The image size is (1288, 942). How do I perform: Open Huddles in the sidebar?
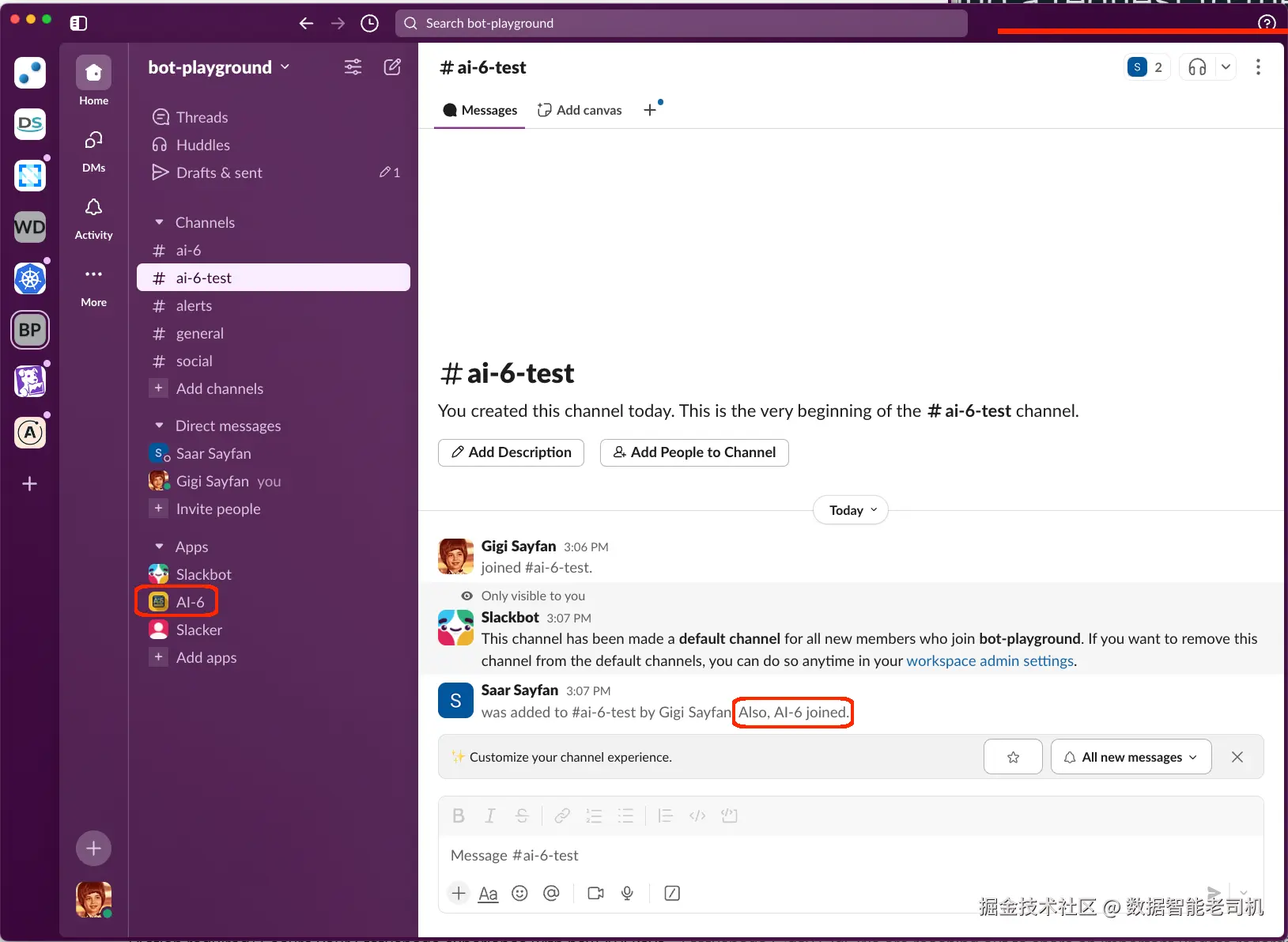274,145
